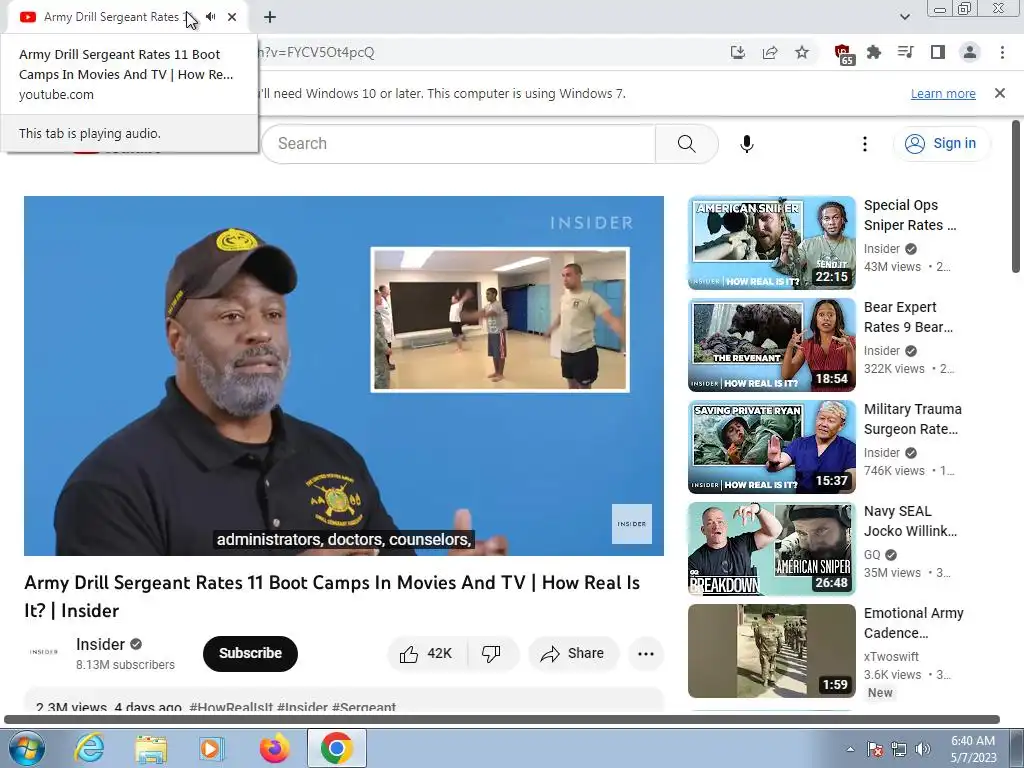This screenshot has height=768, width=1024.
Task: Focus the YouTube Search field
Action: coord(458,144)
